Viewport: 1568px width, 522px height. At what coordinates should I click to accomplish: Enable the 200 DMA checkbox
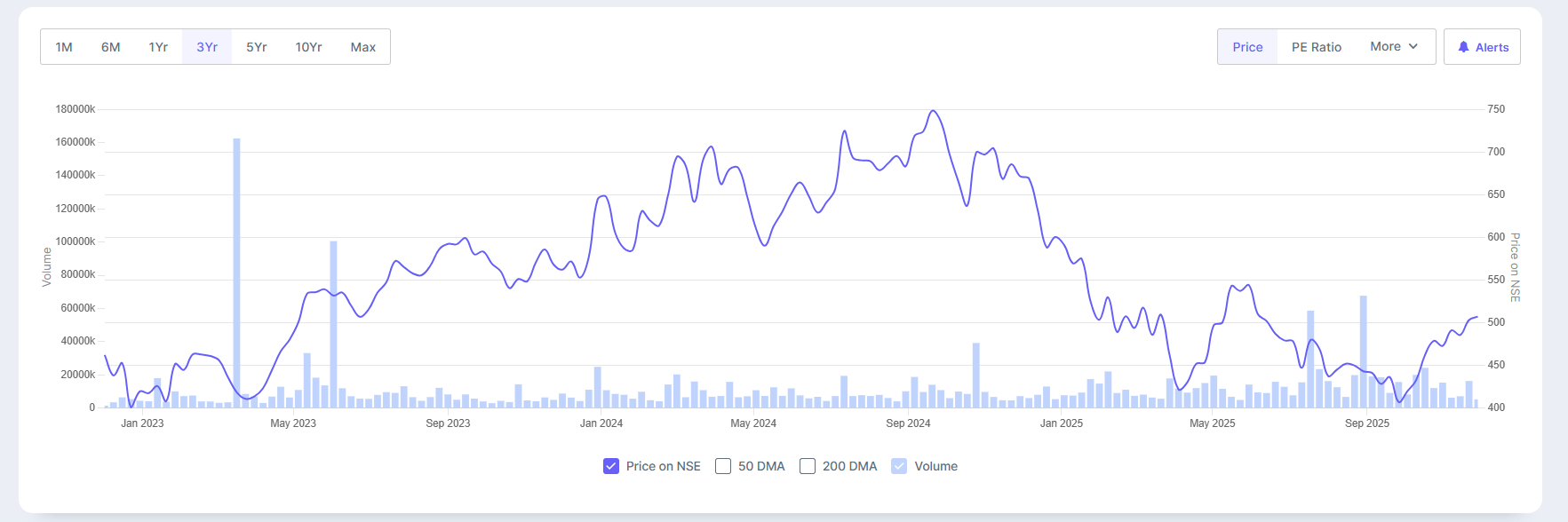[x=808, y=466]
